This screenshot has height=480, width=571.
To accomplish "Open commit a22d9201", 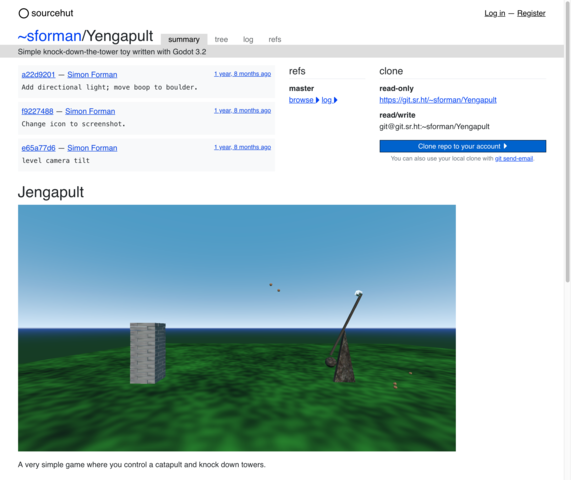I will pos(38,75).
